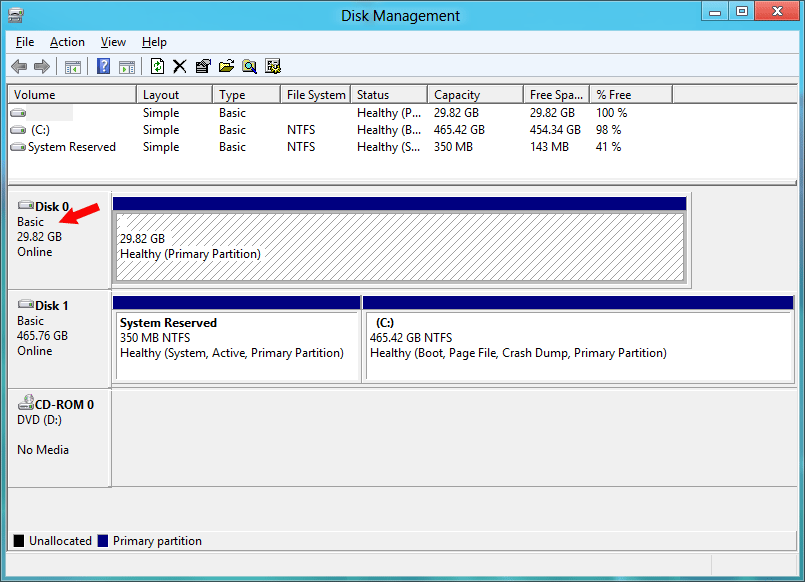This screenshot has height=582, width=805.
Task: Select System Reserved volume in list
Action: click(71, 147)
